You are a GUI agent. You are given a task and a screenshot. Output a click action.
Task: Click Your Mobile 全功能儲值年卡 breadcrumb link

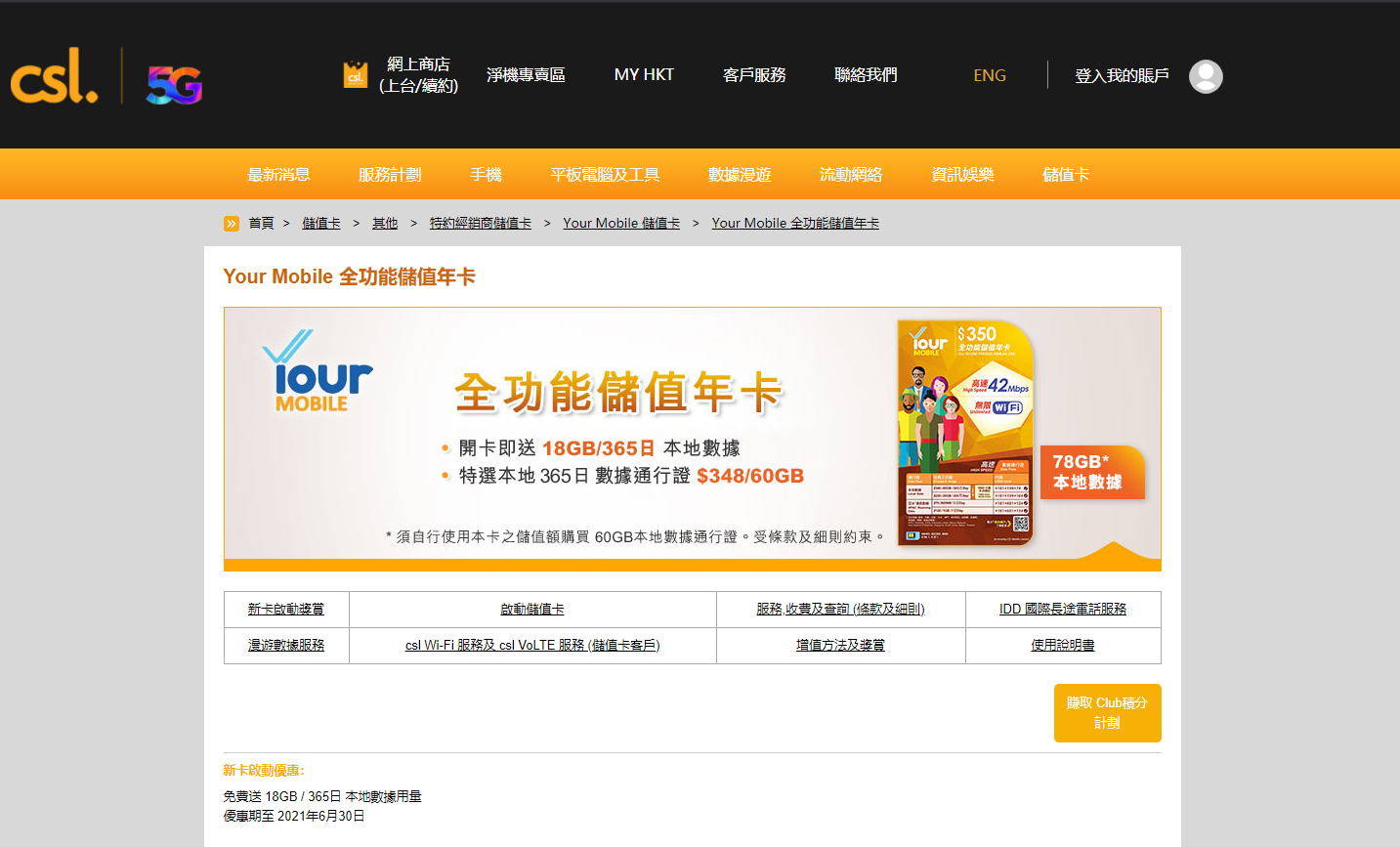(x=795, y=224)
